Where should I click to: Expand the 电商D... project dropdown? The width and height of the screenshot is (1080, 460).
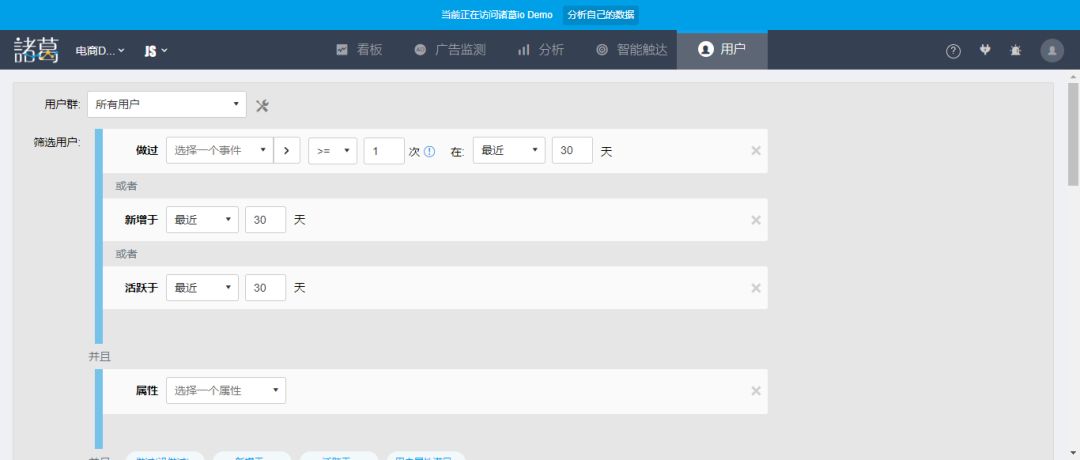coord(100,50)
